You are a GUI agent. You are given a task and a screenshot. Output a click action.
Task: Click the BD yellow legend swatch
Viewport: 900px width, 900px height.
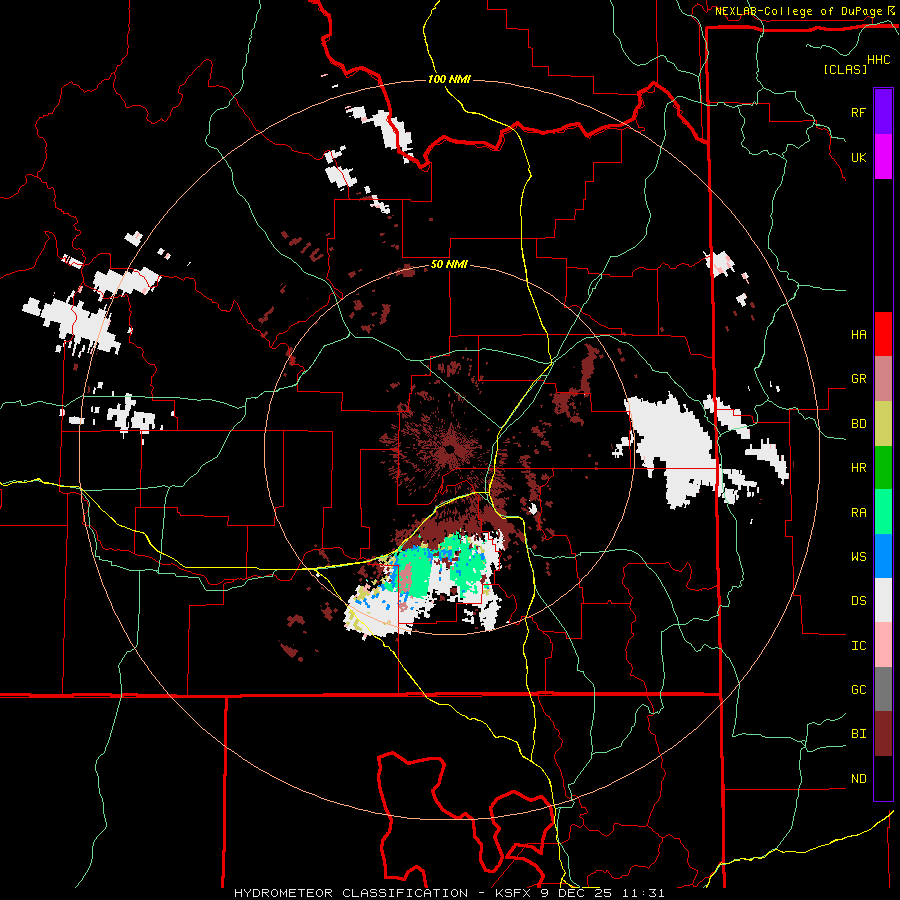(883, 424)
